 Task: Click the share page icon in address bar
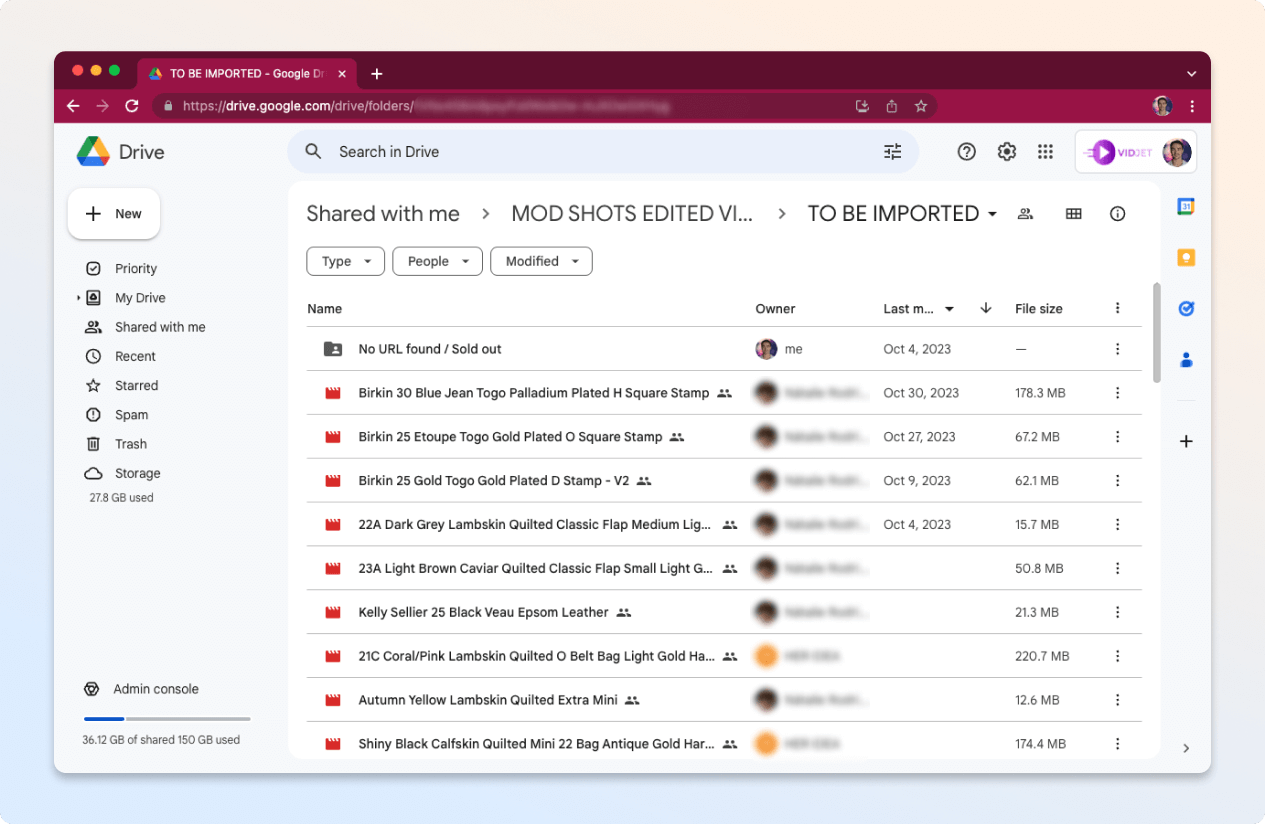[x=891, y=105]
